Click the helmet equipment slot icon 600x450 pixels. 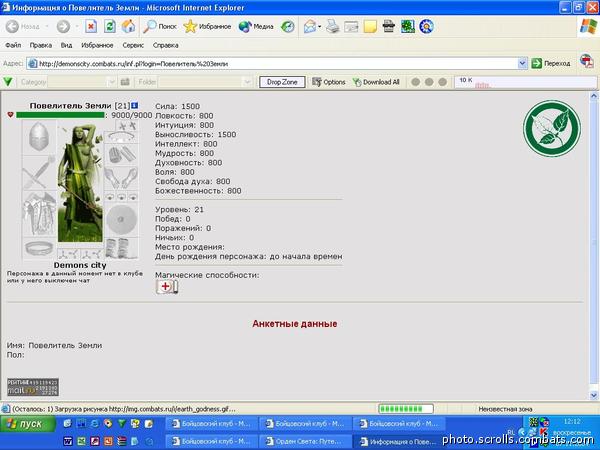[x=39, y=137]
